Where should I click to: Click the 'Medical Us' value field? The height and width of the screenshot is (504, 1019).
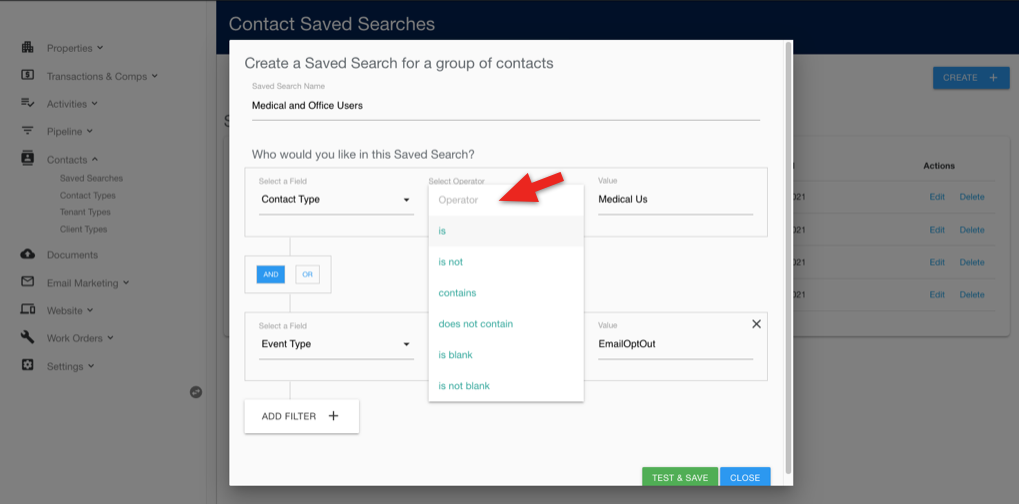pos(675,199)
